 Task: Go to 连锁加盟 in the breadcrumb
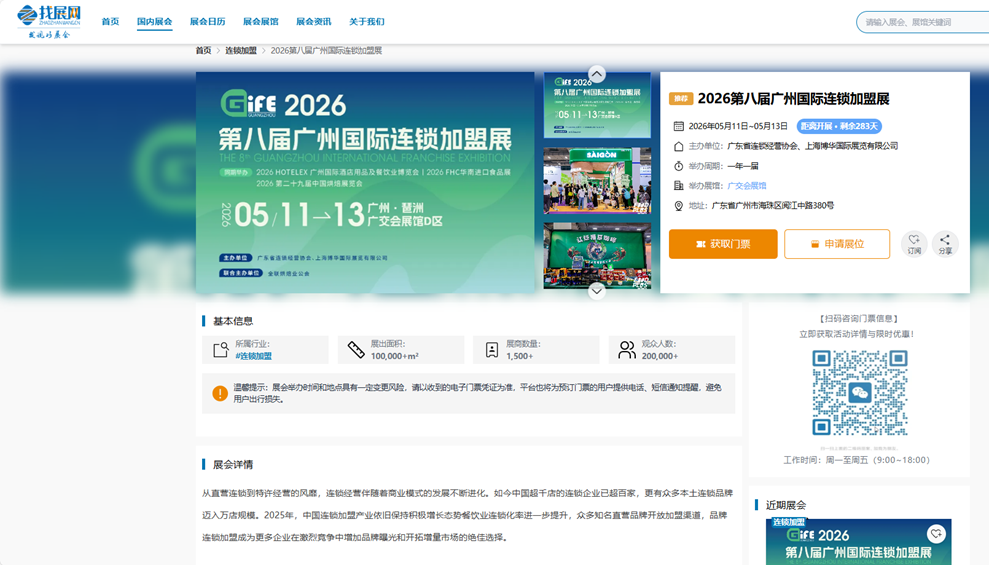241,50
